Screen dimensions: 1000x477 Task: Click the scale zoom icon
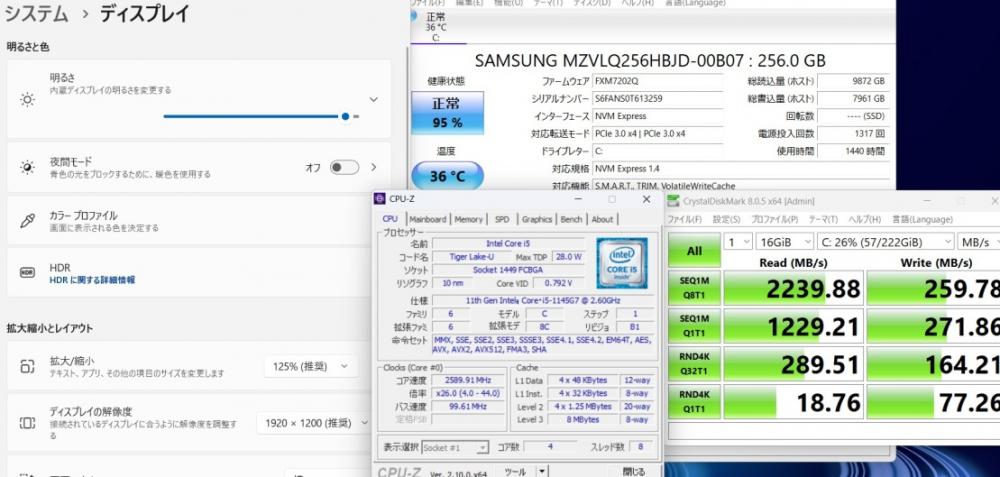pyautogui.click(x=28, y=367)
